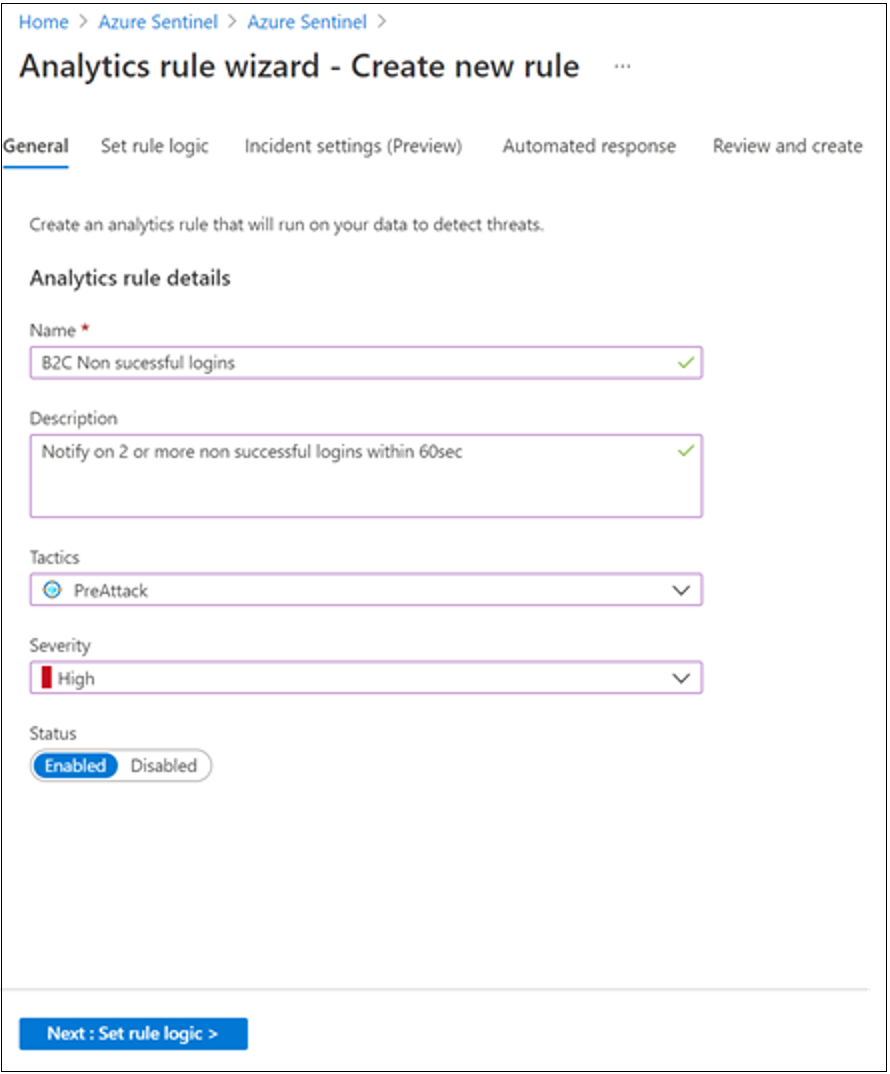Set status to Disabled
Viewport: 890px width, 1074px height.
click(x=164, y=766)
